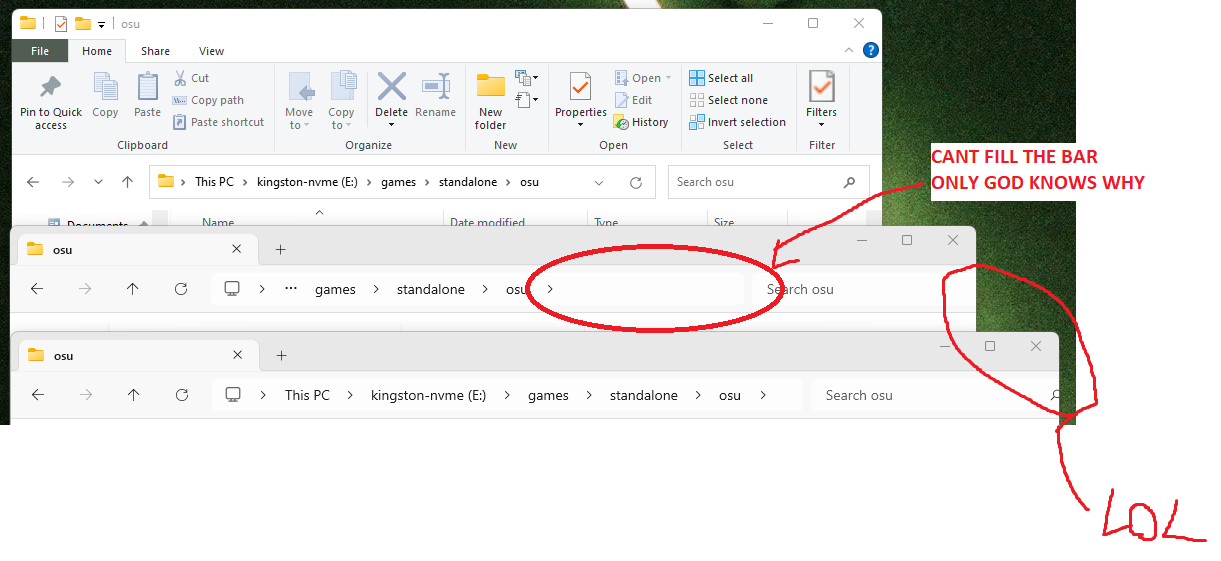Refresh the tabbed window with '…' breadcrumb
This screenshot has width=1221, height=561.
pyautogui.click(x=181, y=289)
